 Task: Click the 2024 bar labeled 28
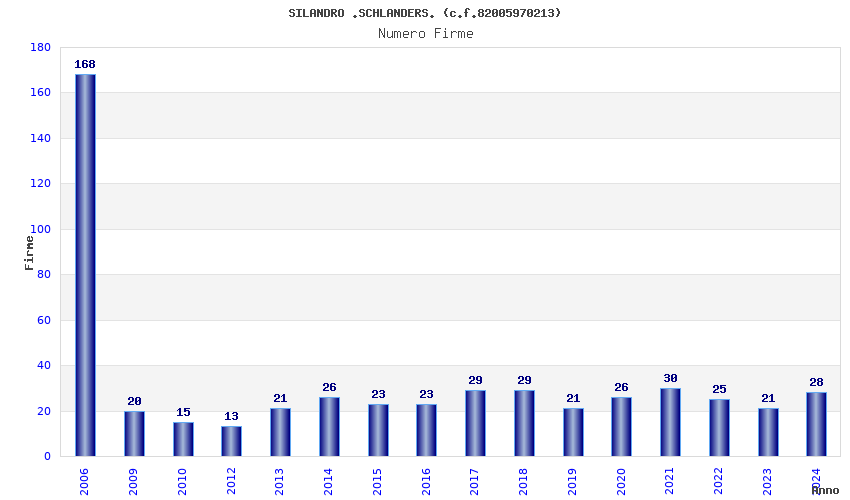pyautogui.click(x=816, y=424)
